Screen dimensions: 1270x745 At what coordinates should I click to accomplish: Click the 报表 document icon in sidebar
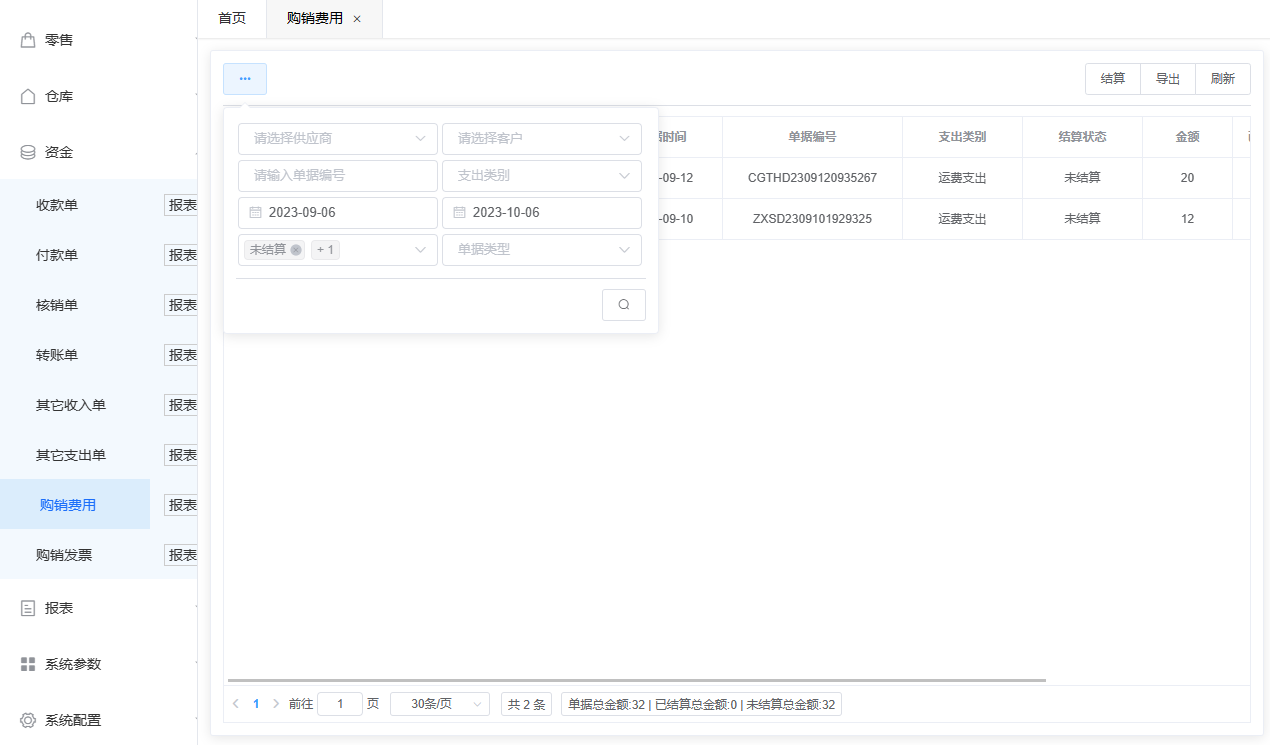point(28,608)
